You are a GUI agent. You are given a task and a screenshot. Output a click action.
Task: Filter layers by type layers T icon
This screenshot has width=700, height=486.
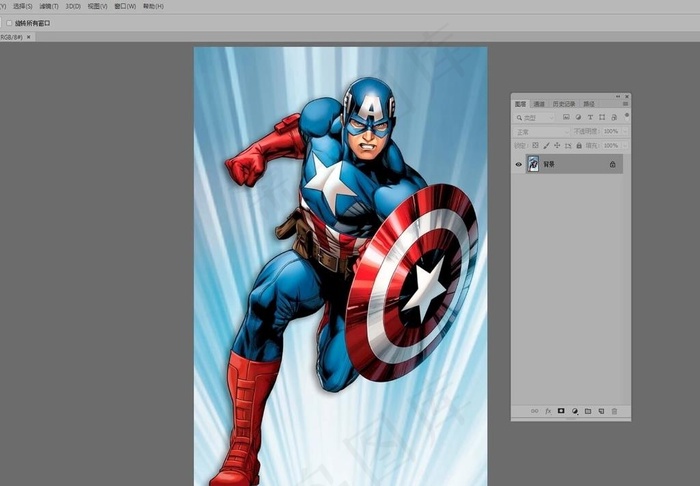pyautogui.click(x=590, y=117)
